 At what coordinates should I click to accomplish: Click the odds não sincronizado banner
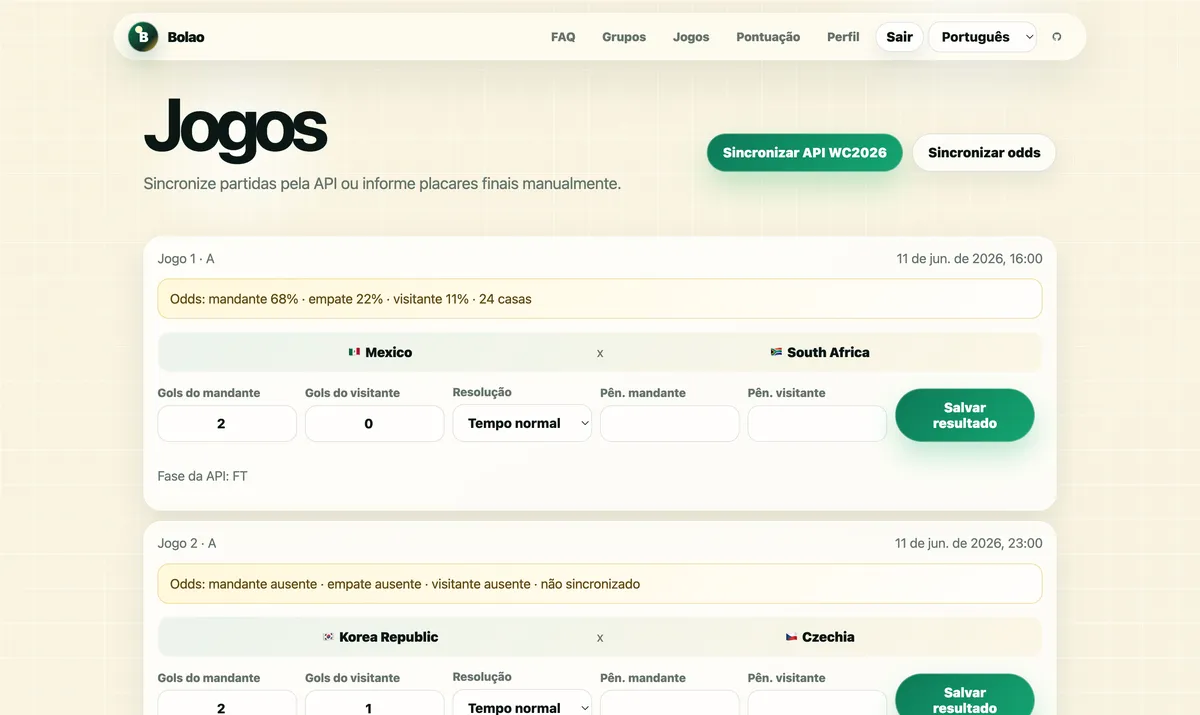point(600,584)
